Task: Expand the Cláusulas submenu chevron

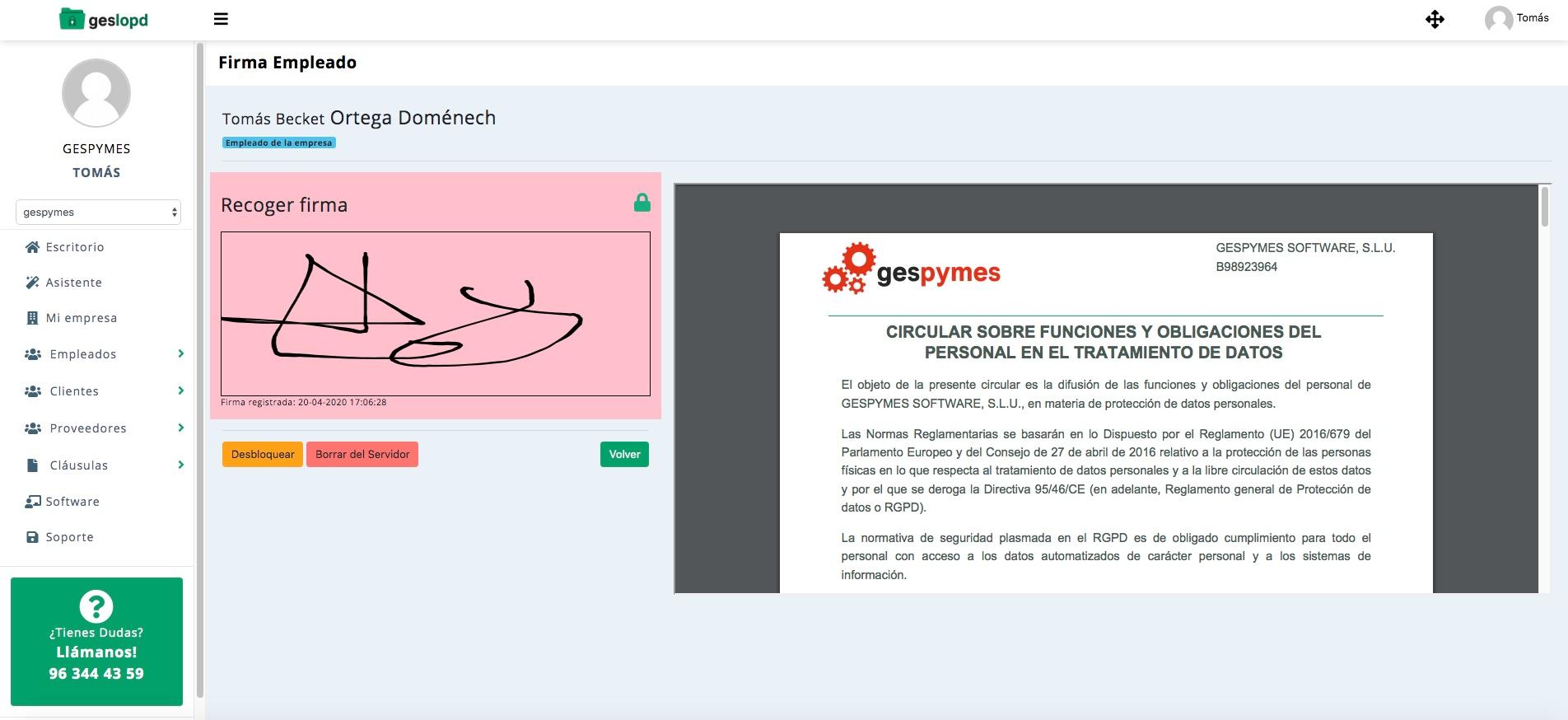Action: click(180, 465)
